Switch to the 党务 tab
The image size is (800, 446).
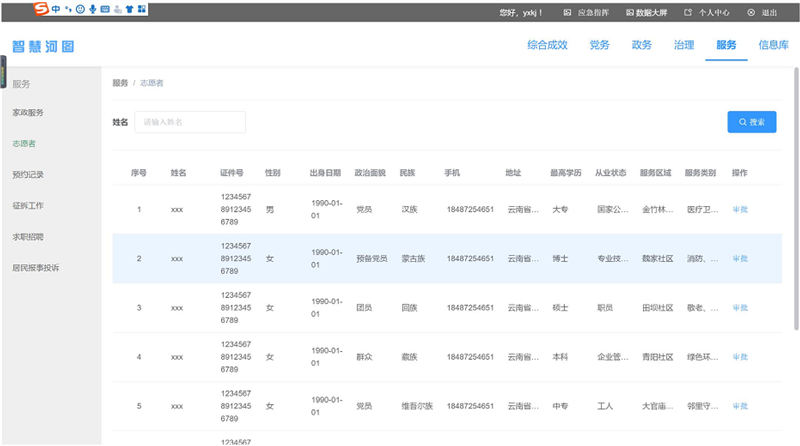click(x=599, y=45)
